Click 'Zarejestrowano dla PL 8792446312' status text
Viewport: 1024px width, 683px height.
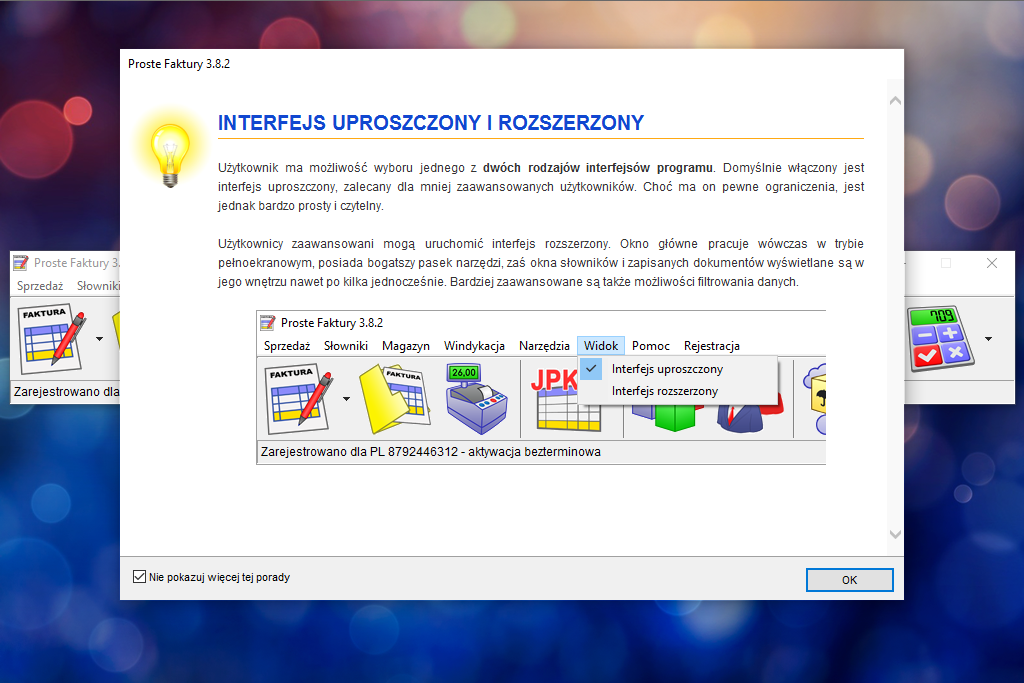coord(430,452)
